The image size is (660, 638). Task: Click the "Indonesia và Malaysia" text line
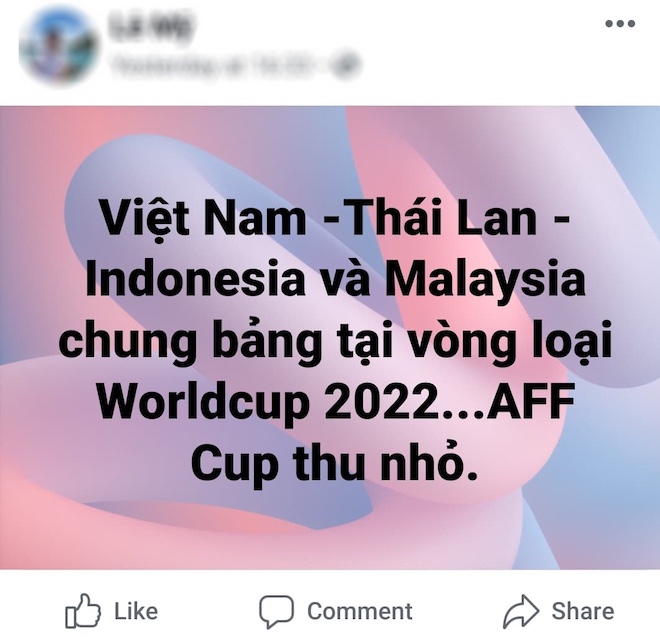[x=335, y=278]
